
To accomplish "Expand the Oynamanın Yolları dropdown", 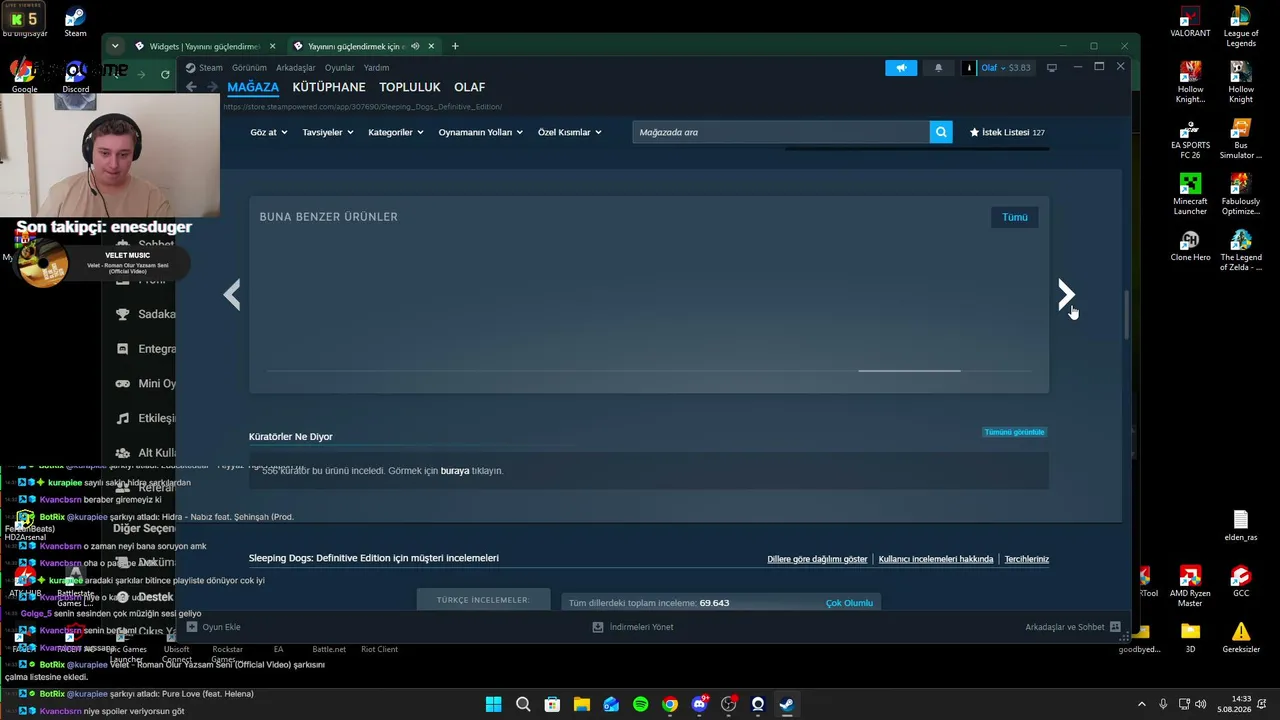I will [481, 132].
